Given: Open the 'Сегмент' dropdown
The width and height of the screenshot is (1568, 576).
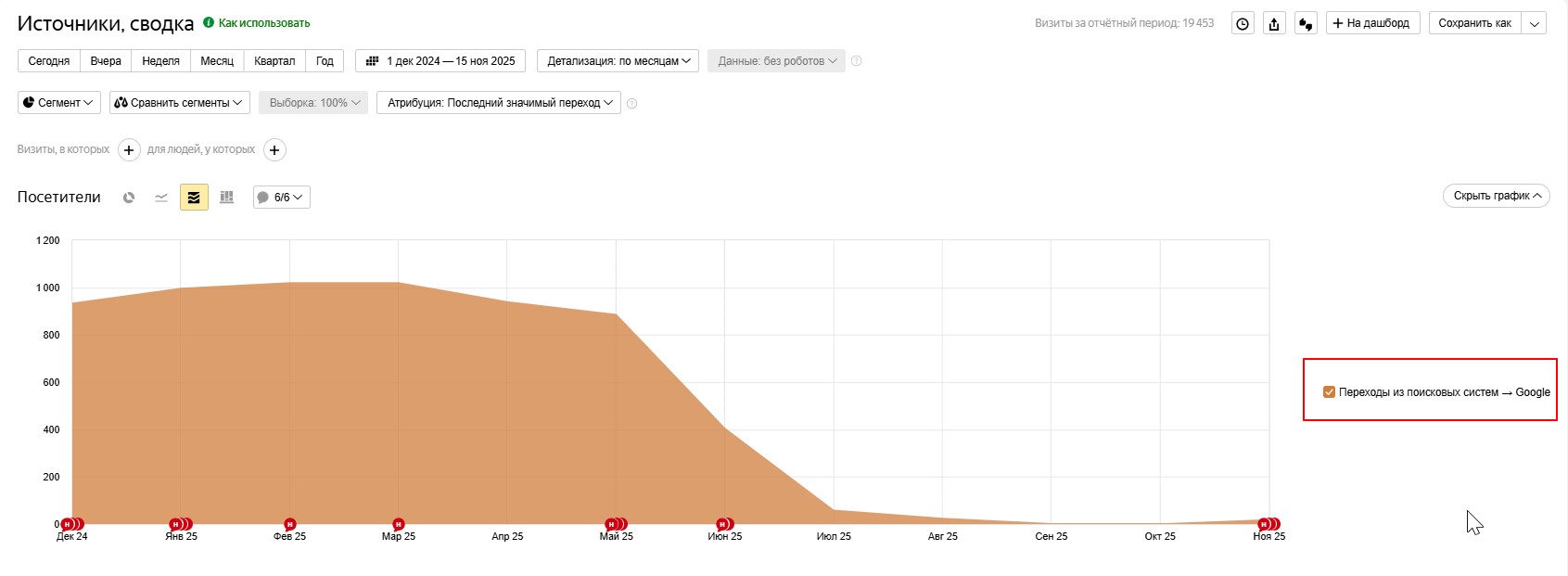Looking at the screenshot, I should pos(59,103).
